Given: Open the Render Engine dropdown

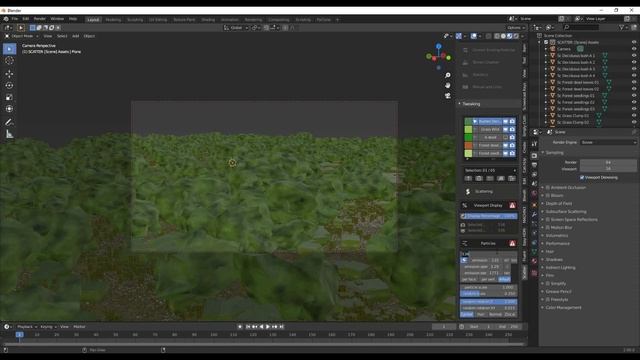Looking at the screenshot, I should click(608, 142).
